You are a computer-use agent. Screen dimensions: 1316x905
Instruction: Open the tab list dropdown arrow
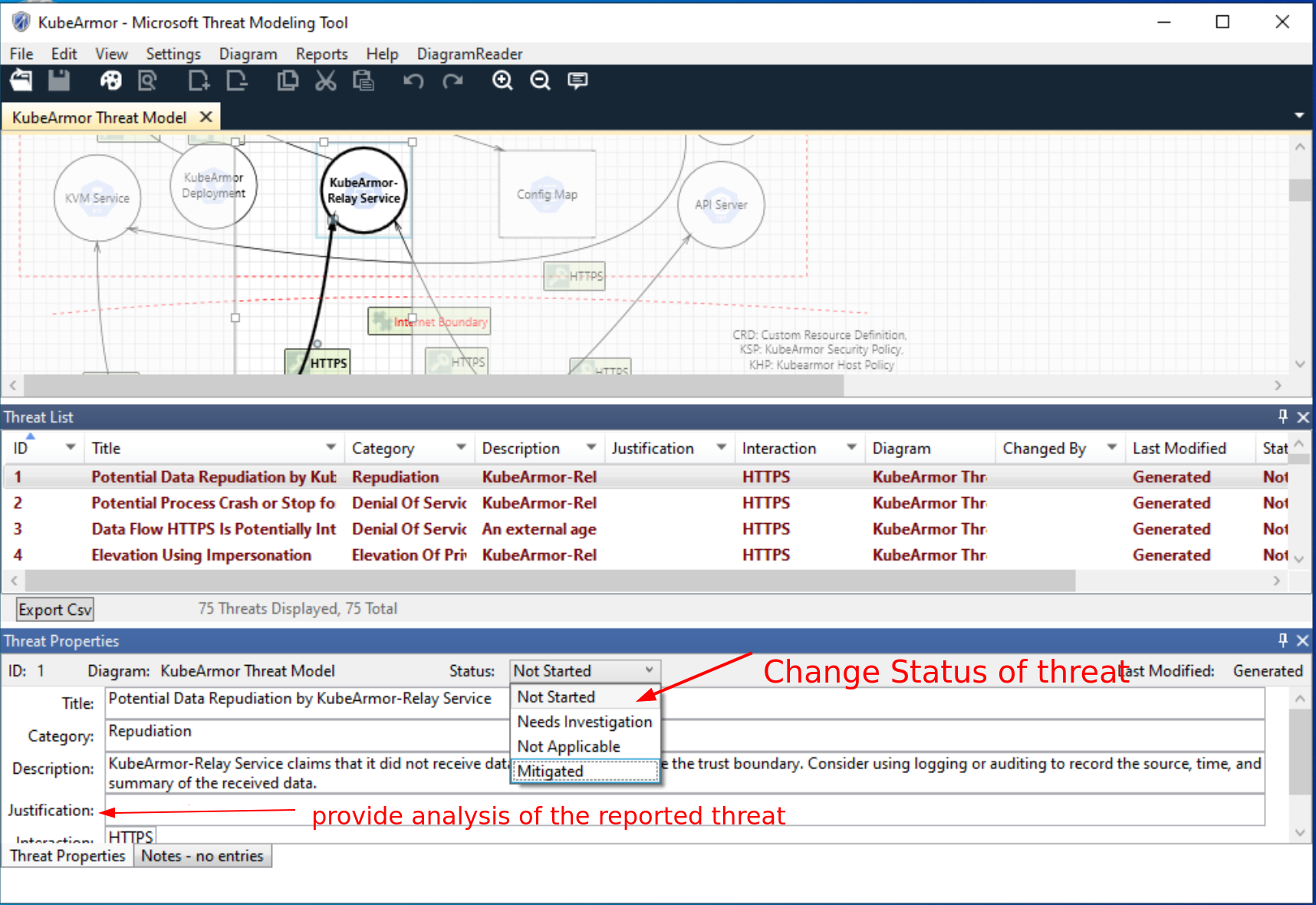coord(1299,115)
